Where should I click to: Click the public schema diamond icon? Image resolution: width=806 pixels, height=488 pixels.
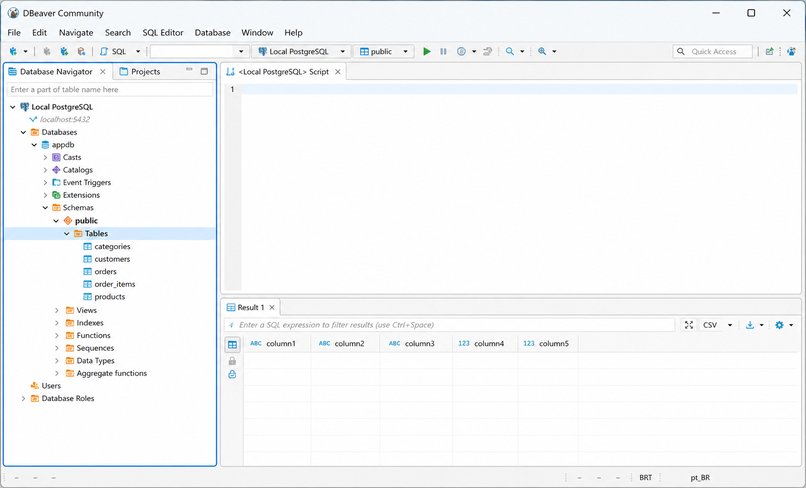(68, 221)
